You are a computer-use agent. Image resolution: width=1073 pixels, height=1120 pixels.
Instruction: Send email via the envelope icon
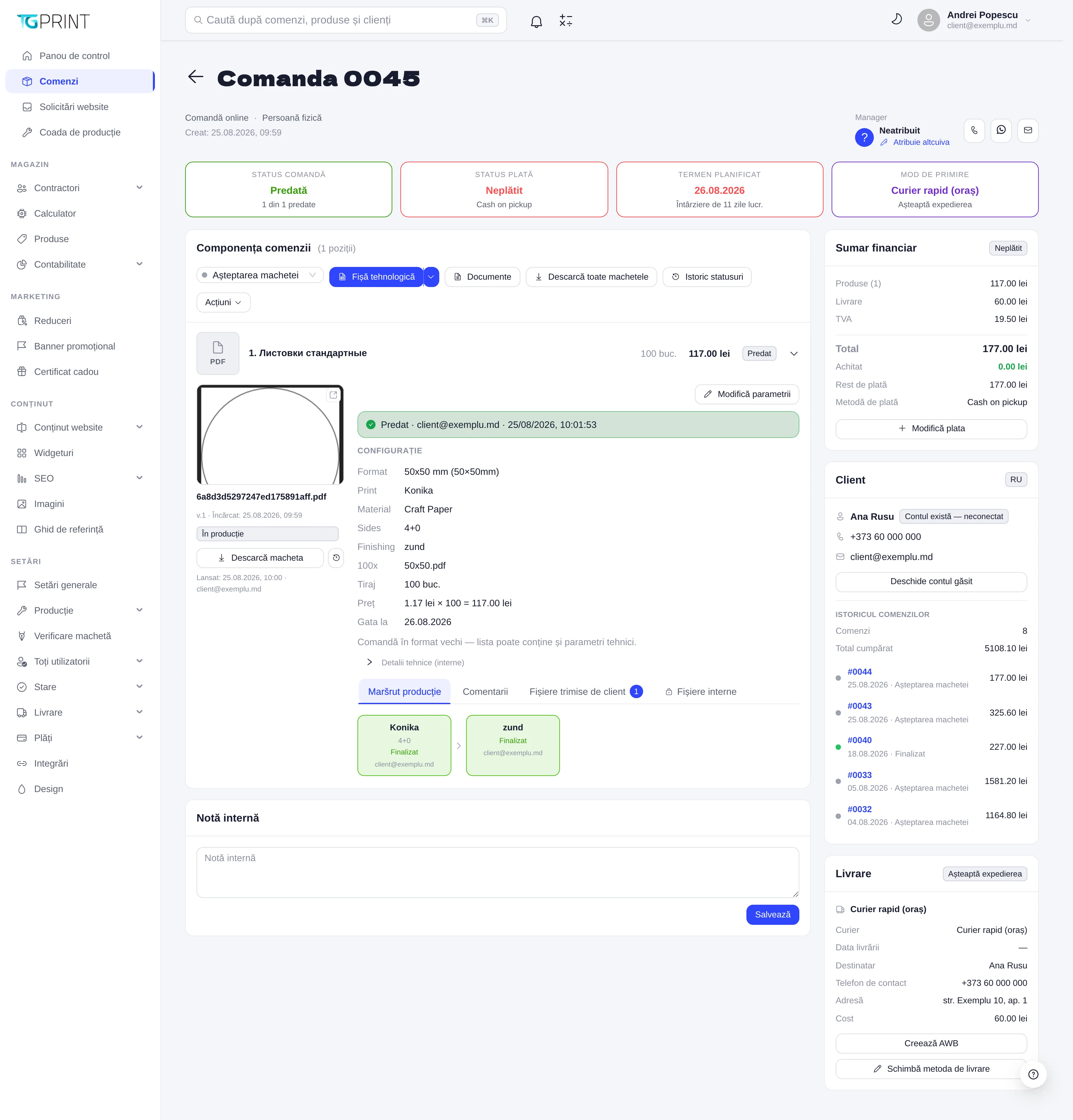coord(1028,130)
